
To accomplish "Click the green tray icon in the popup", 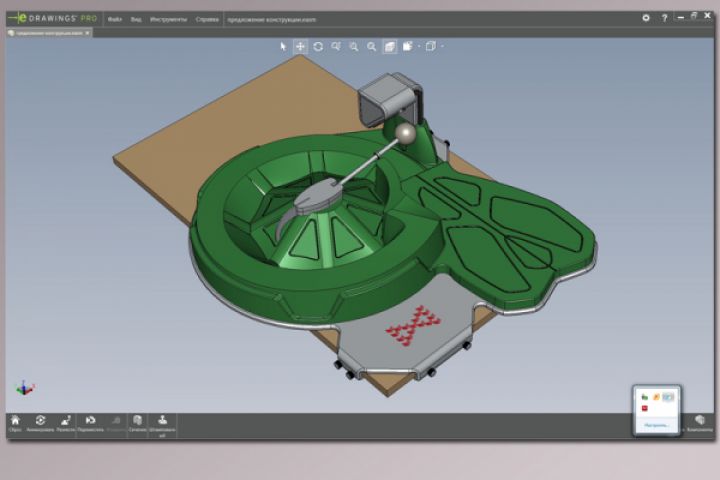I will click(645, 397).
